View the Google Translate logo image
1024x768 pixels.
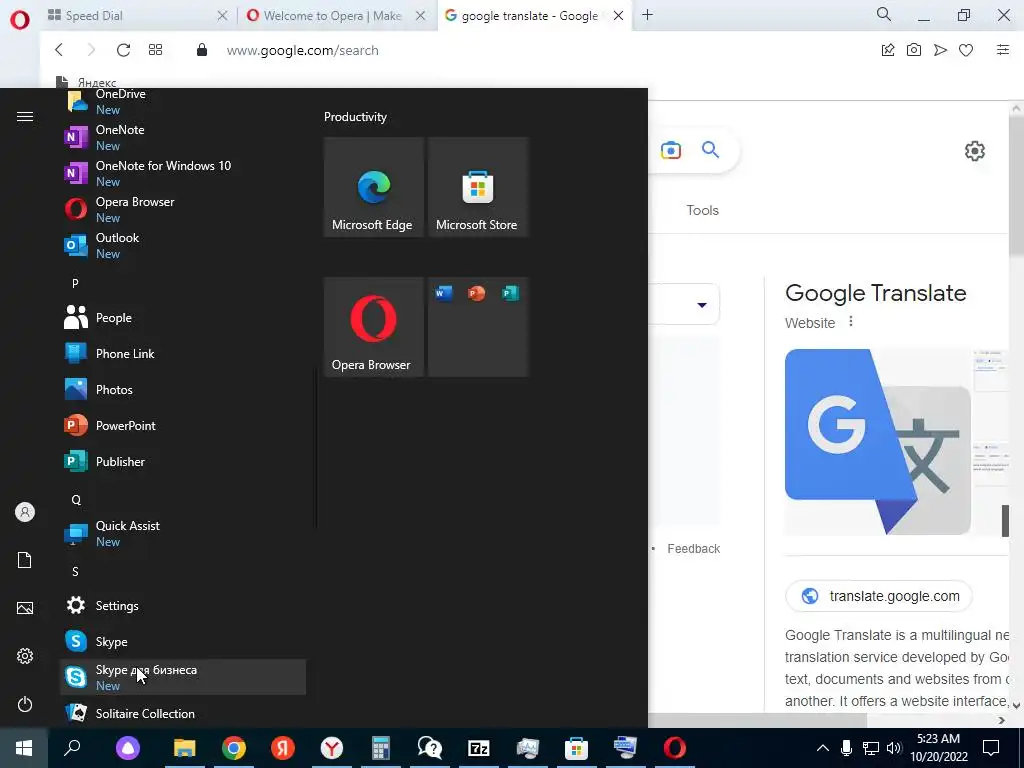(x=878, y=442)
